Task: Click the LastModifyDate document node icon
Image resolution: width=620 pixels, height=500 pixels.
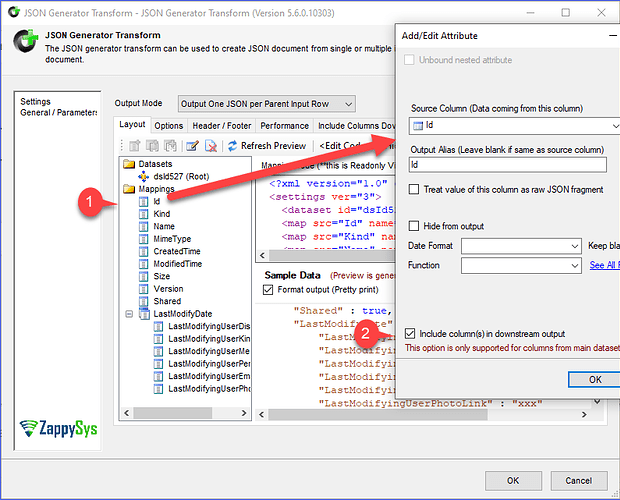Action: (x=144, y=313)
